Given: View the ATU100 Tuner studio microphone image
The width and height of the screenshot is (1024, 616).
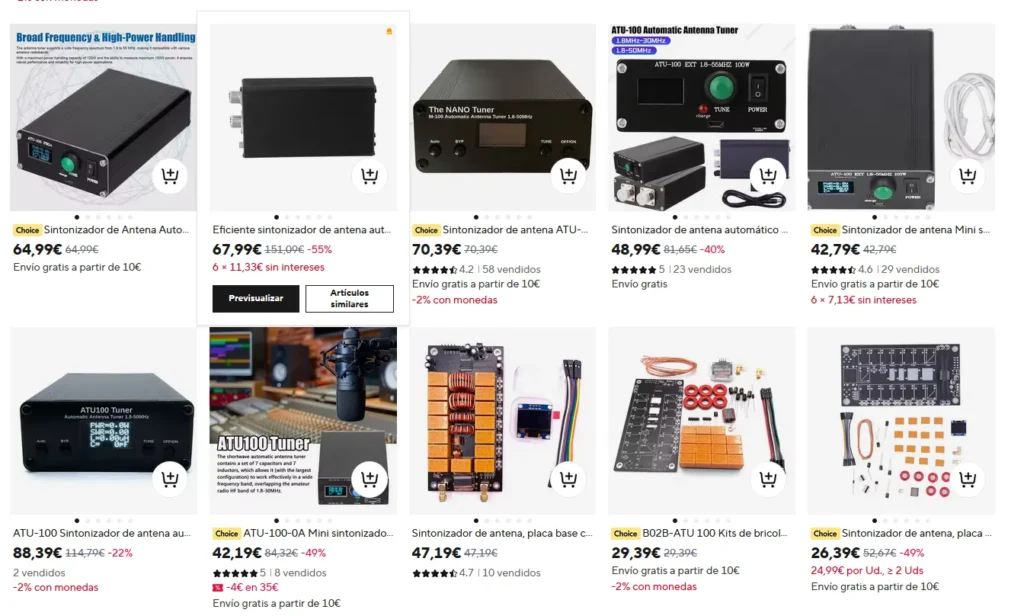Looking at the screenshot, I should pos(303,421).
